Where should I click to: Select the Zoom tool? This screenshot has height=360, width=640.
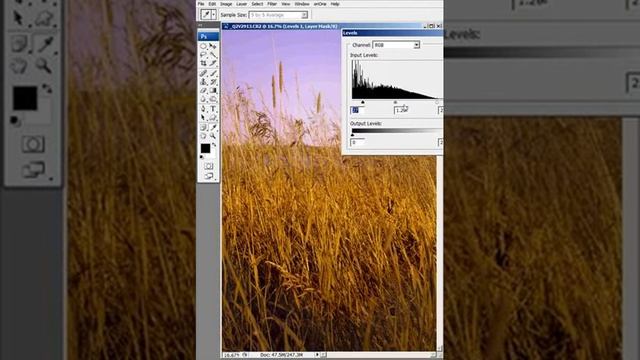coord(213,136)
